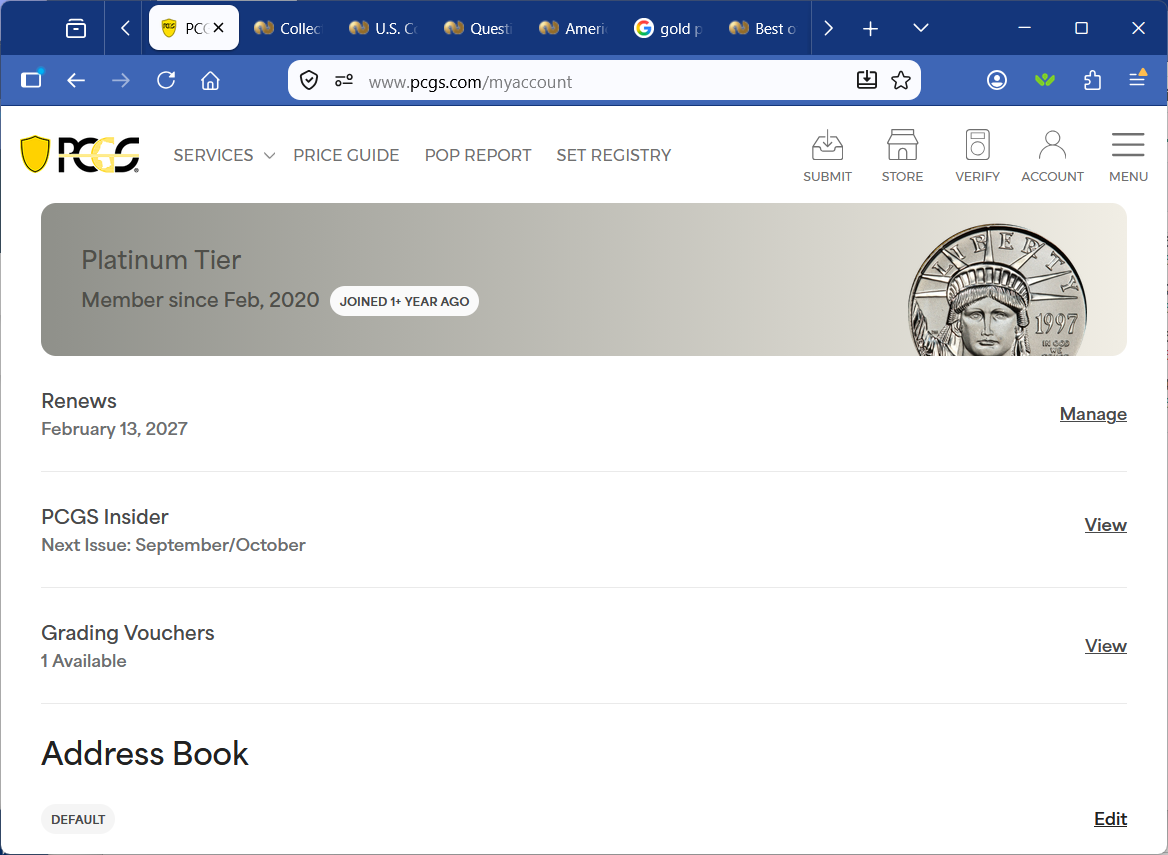
Task: Click 'Next Issue: September/October' text
Action: click(174, 545)
